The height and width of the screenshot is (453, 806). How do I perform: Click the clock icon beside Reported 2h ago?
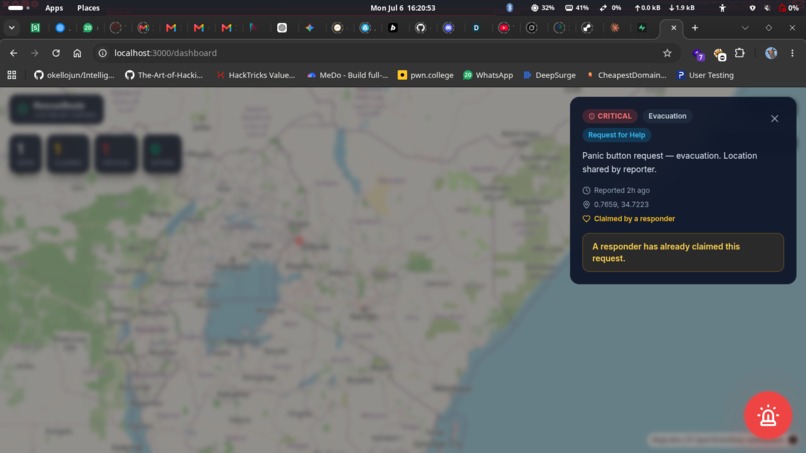pyautogui.click(x=586, y=190)
